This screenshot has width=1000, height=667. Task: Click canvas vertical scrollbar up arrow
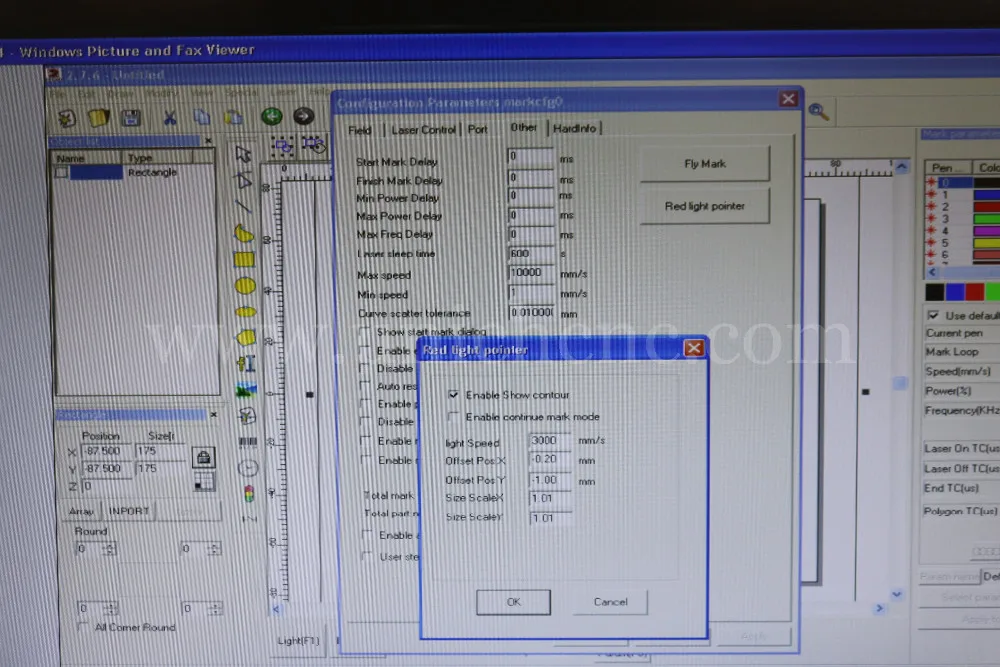901,167
